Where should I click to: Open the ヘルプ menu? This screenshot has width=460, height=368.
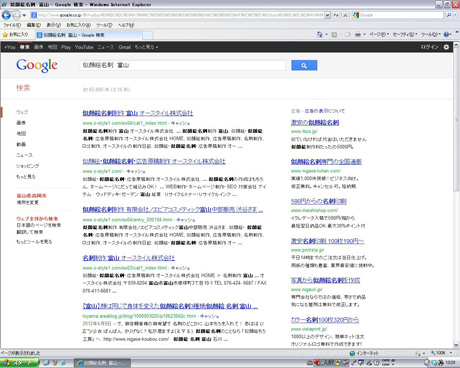126,25
